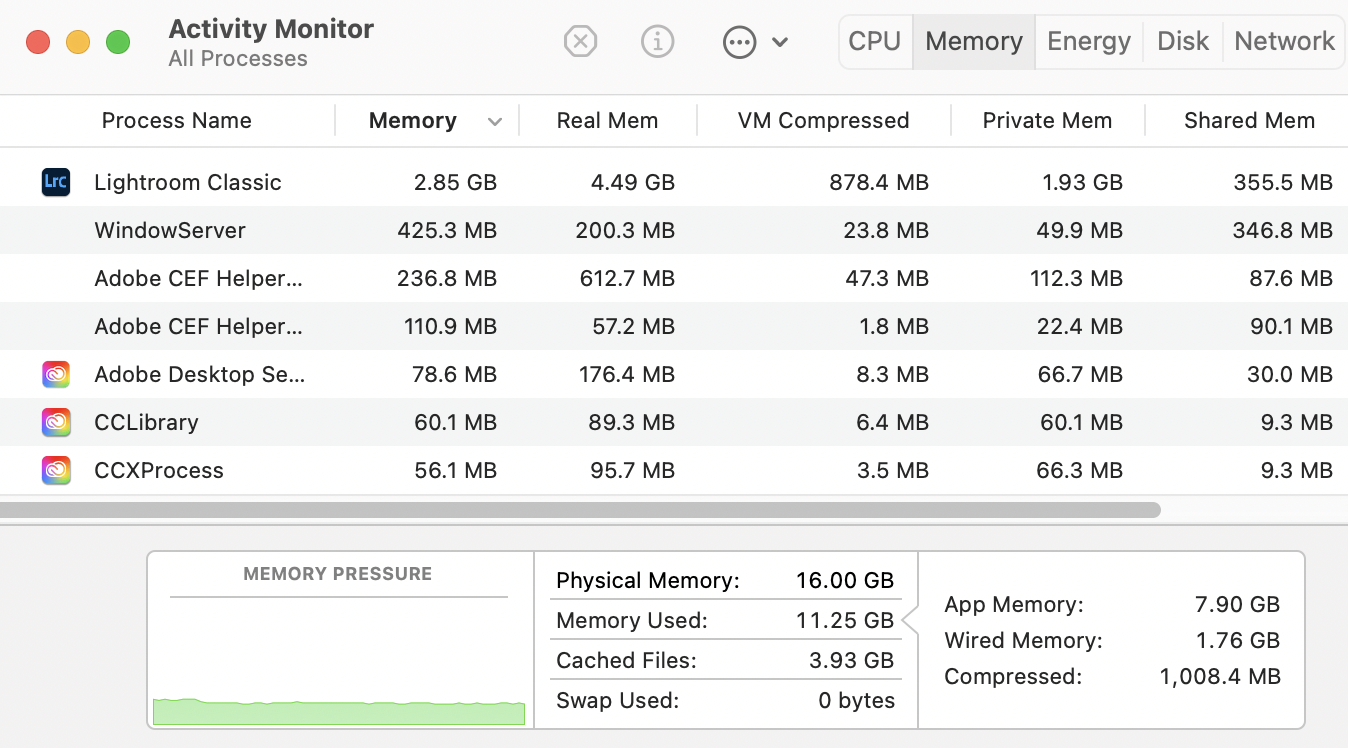Click WindowServer's 346.8 MB shared memory value
Screen dimensions: 1348x748
(1283, 230)
